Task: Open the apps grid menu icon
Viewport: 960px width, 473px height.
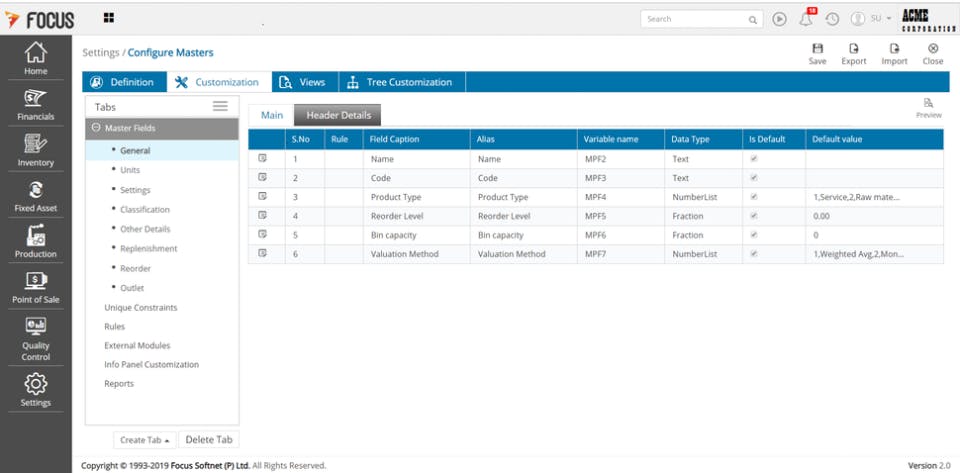Action: [x=108, y=18]
